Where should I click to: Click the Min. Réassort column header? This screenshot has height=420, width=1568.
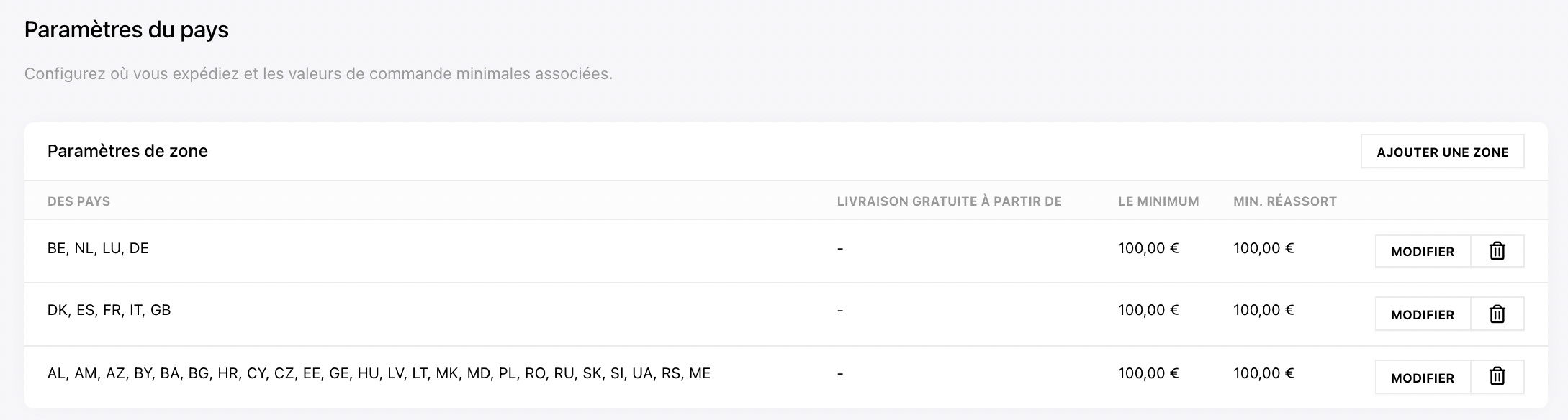1284,201
